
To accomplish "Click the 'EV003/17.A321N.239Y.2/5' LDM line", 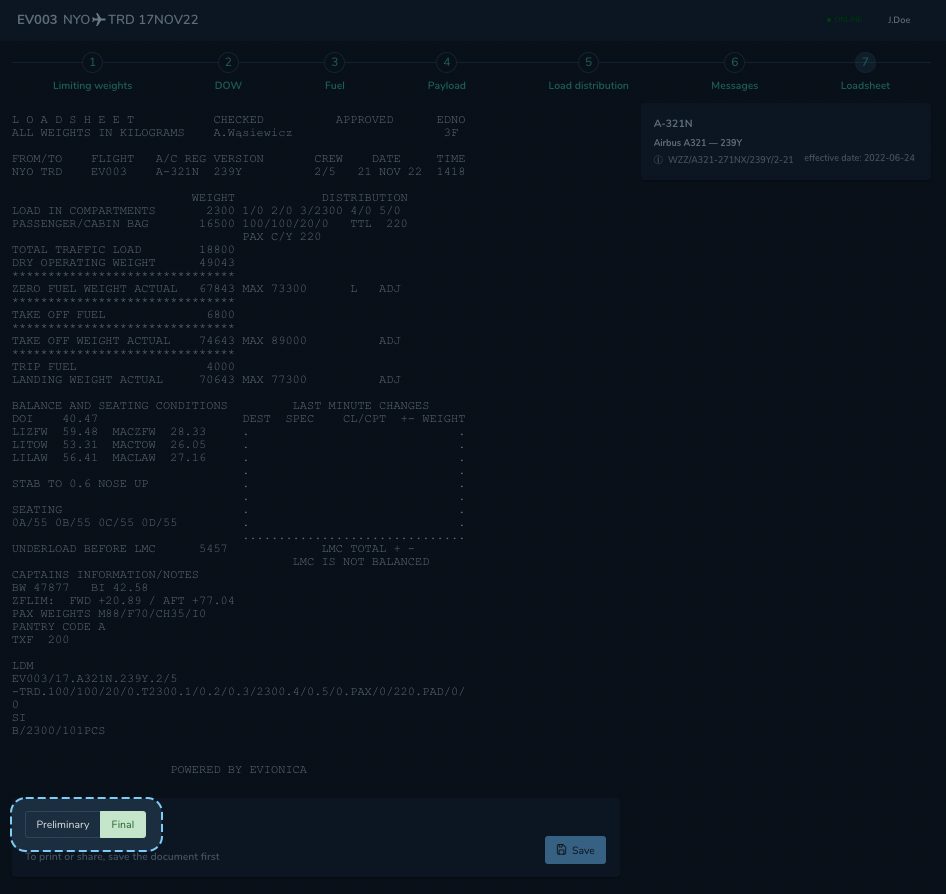I will 95,679.
